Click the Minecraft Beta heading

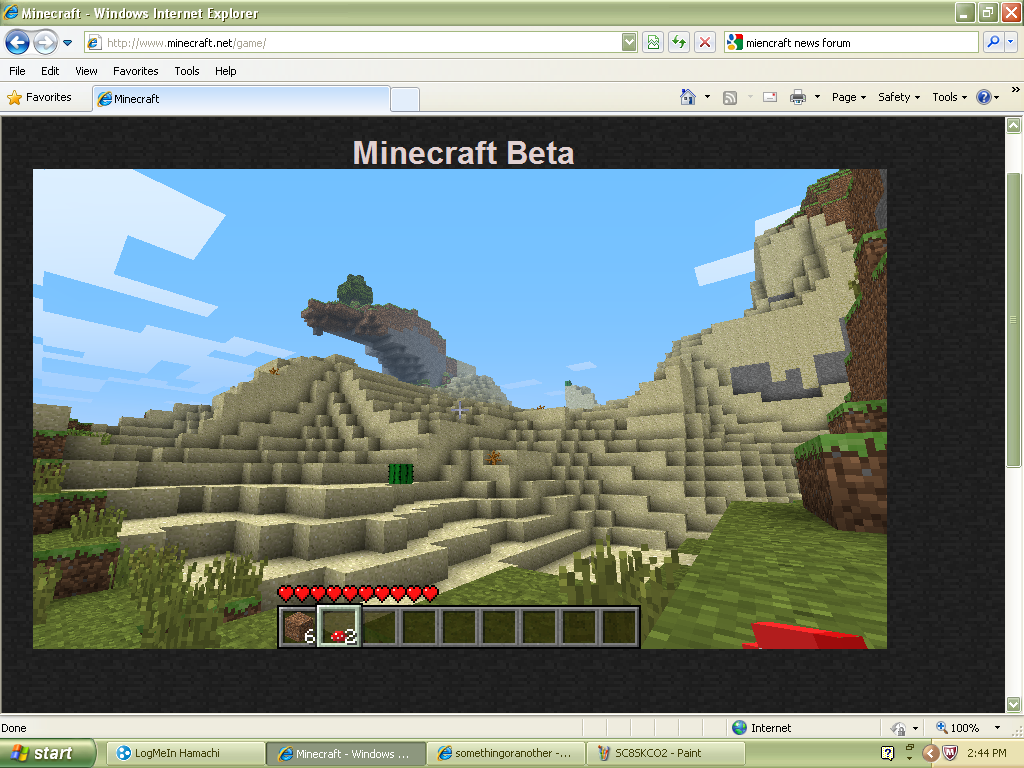tap(463, 153)
